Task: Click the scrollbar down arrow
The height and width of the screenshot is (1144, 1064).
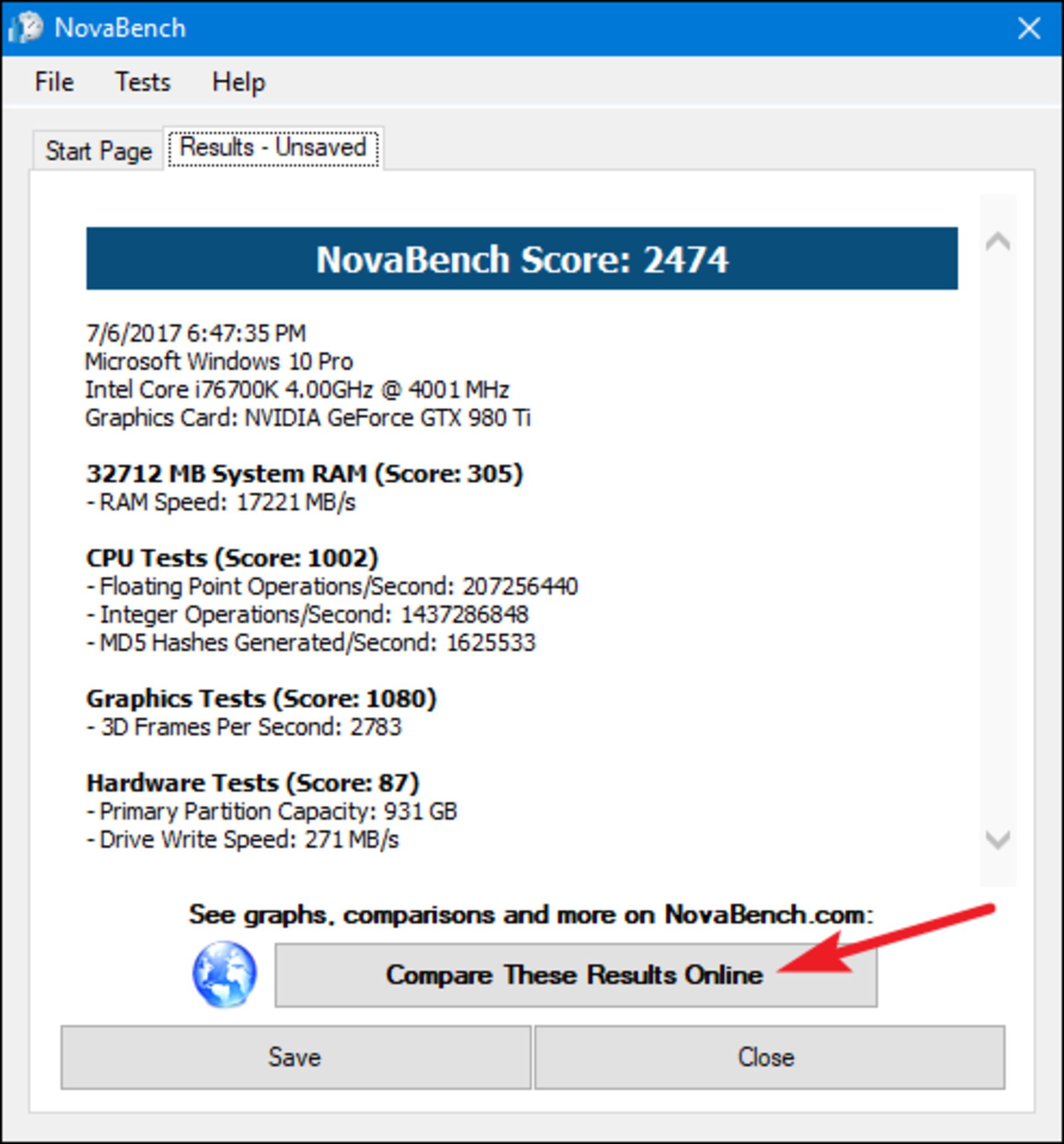Action: [x=998, y=840]
